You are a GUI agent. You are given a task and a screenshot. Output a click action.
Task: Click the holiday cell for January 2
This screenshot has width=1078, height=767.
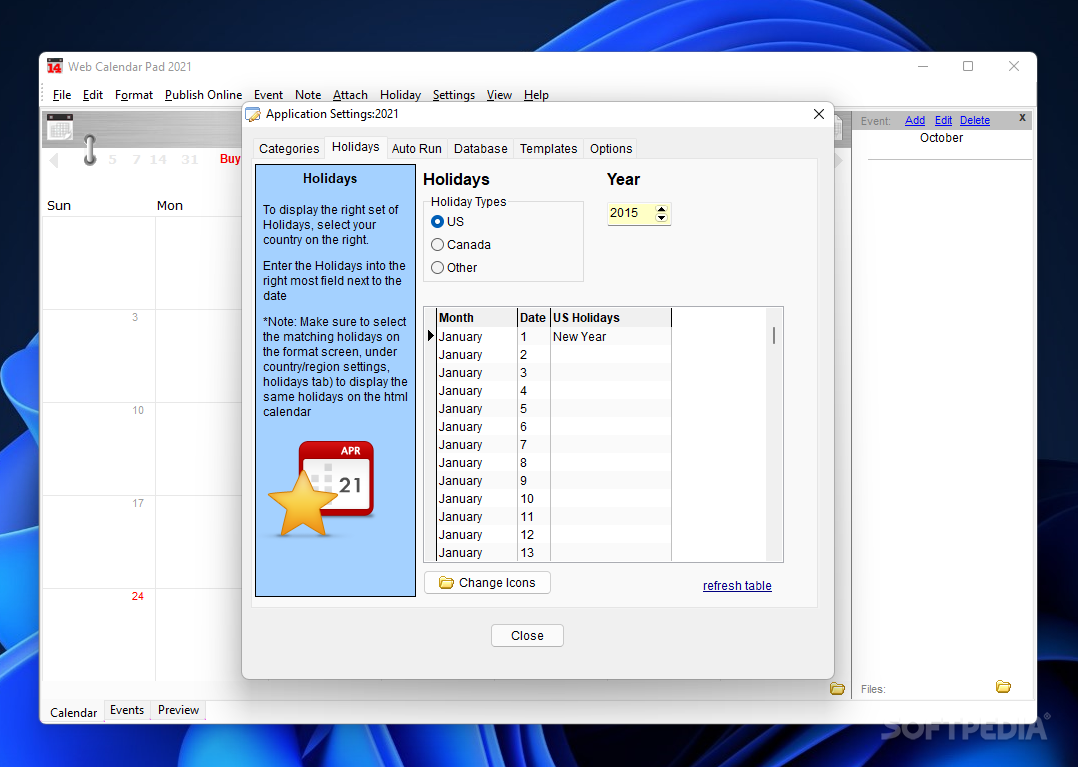610,355
